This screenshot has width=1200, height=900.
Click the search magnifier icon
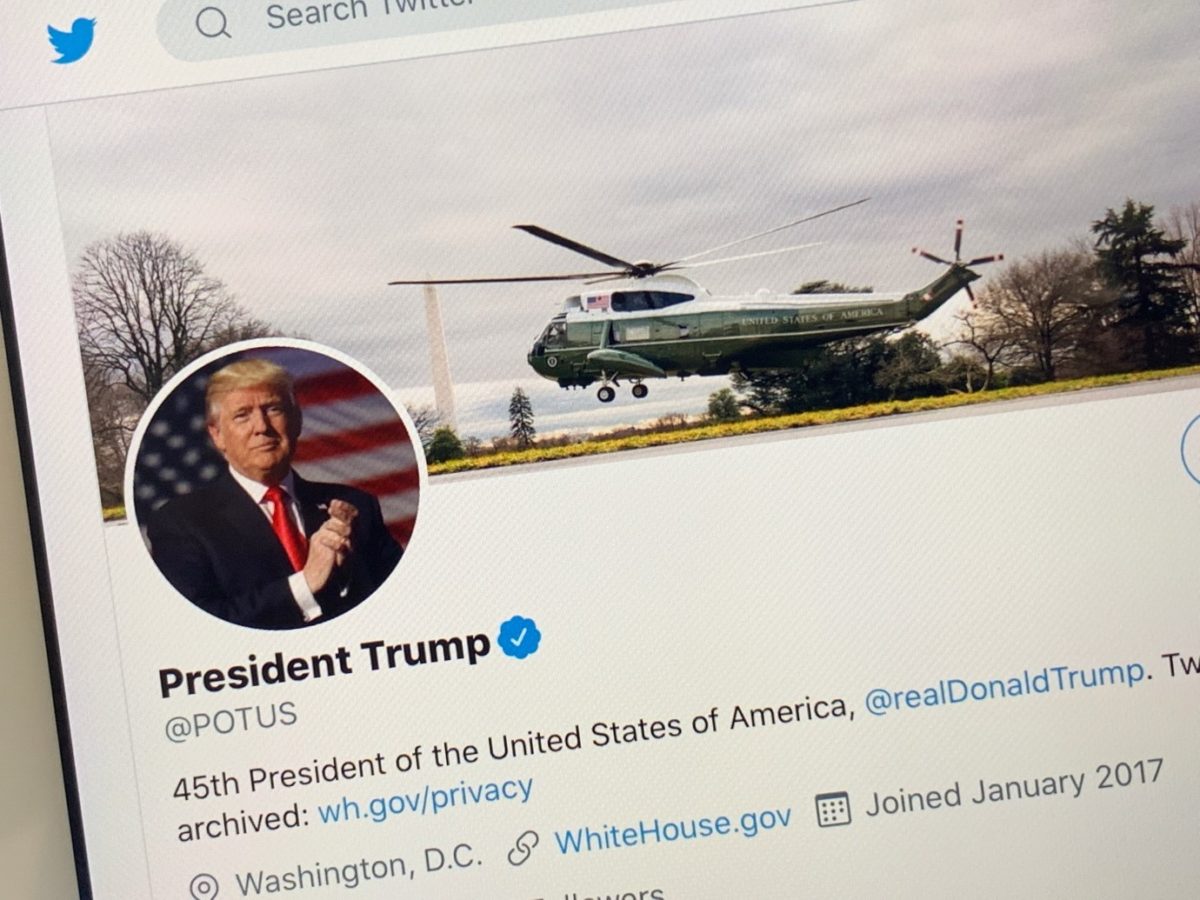click(x=212, y=23)
